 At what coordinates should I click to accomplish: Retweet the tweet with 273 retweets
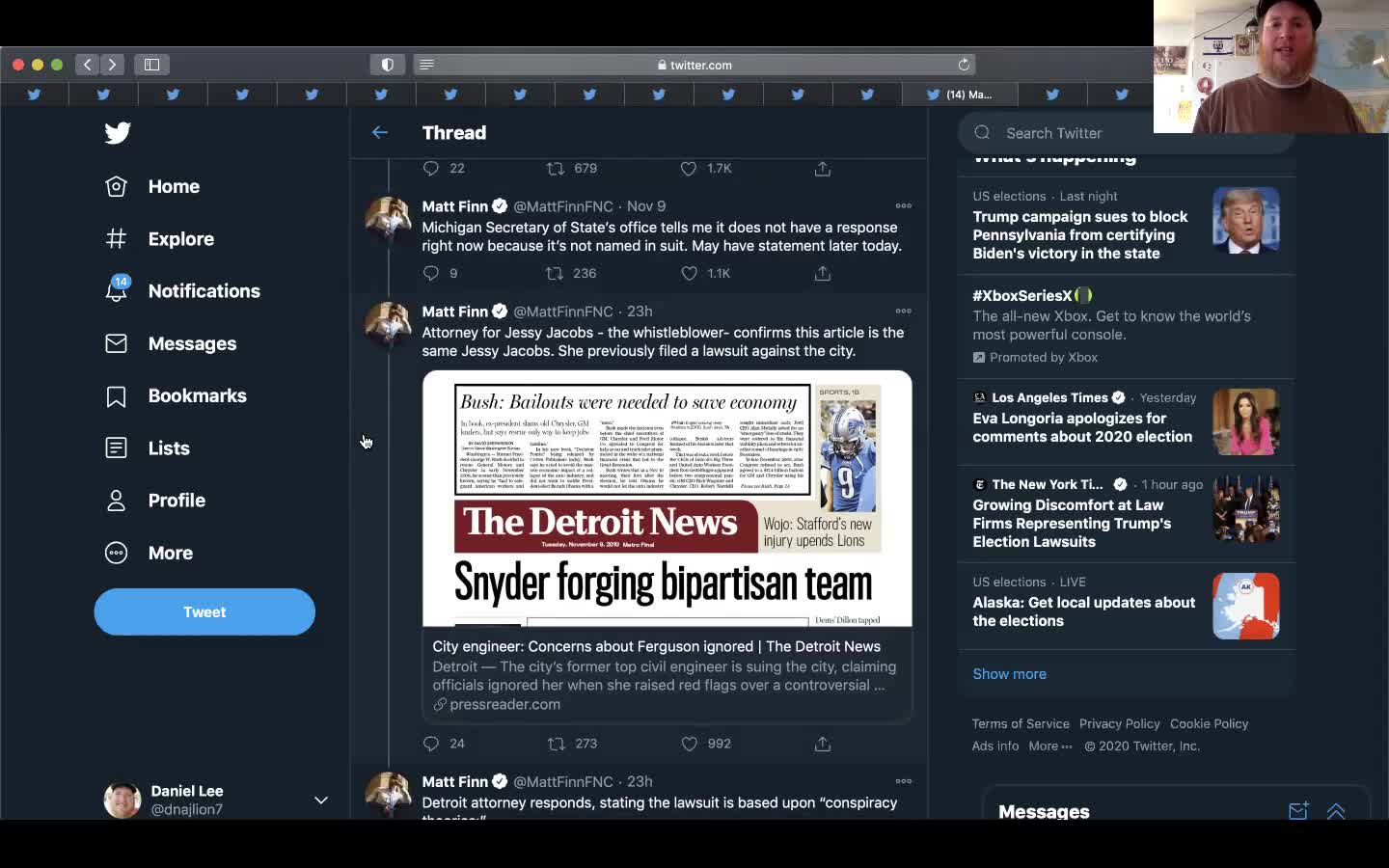point(557,745)
